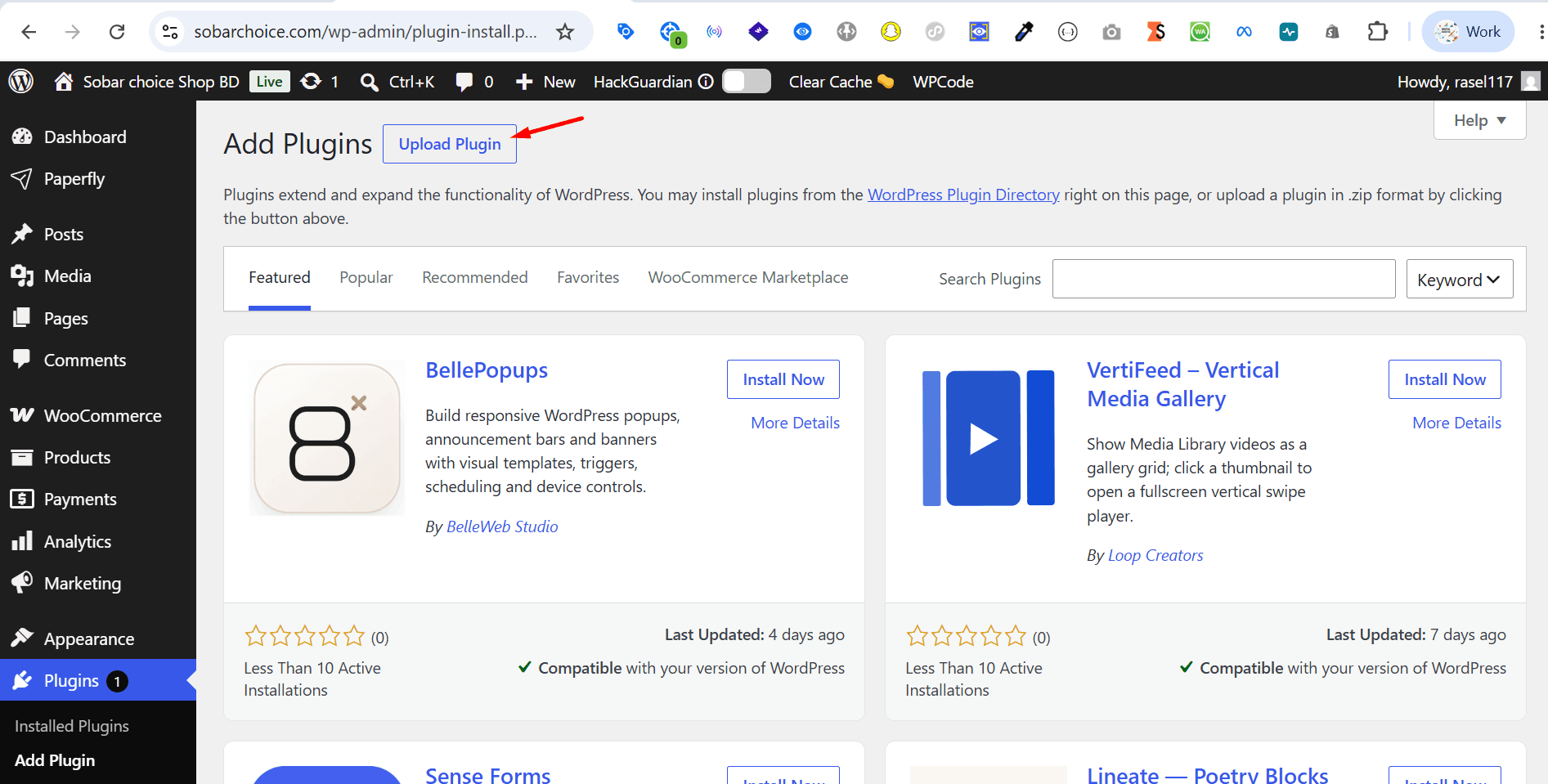Screen dimensions: 1548x784
Task: Open More Details for VertiFeed
Action: tap(1457, 423)
